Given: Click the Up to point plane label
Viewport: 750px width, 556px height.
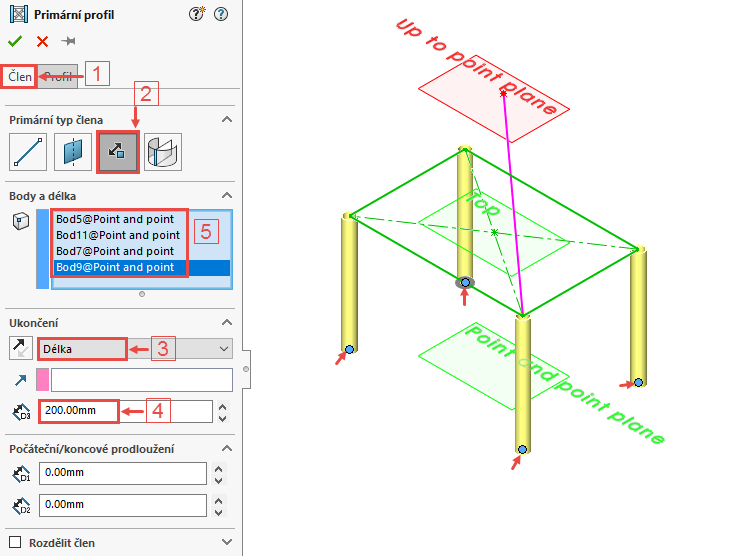Looking at the screenshot, I should pyautogui.click(x=476, y=67).
